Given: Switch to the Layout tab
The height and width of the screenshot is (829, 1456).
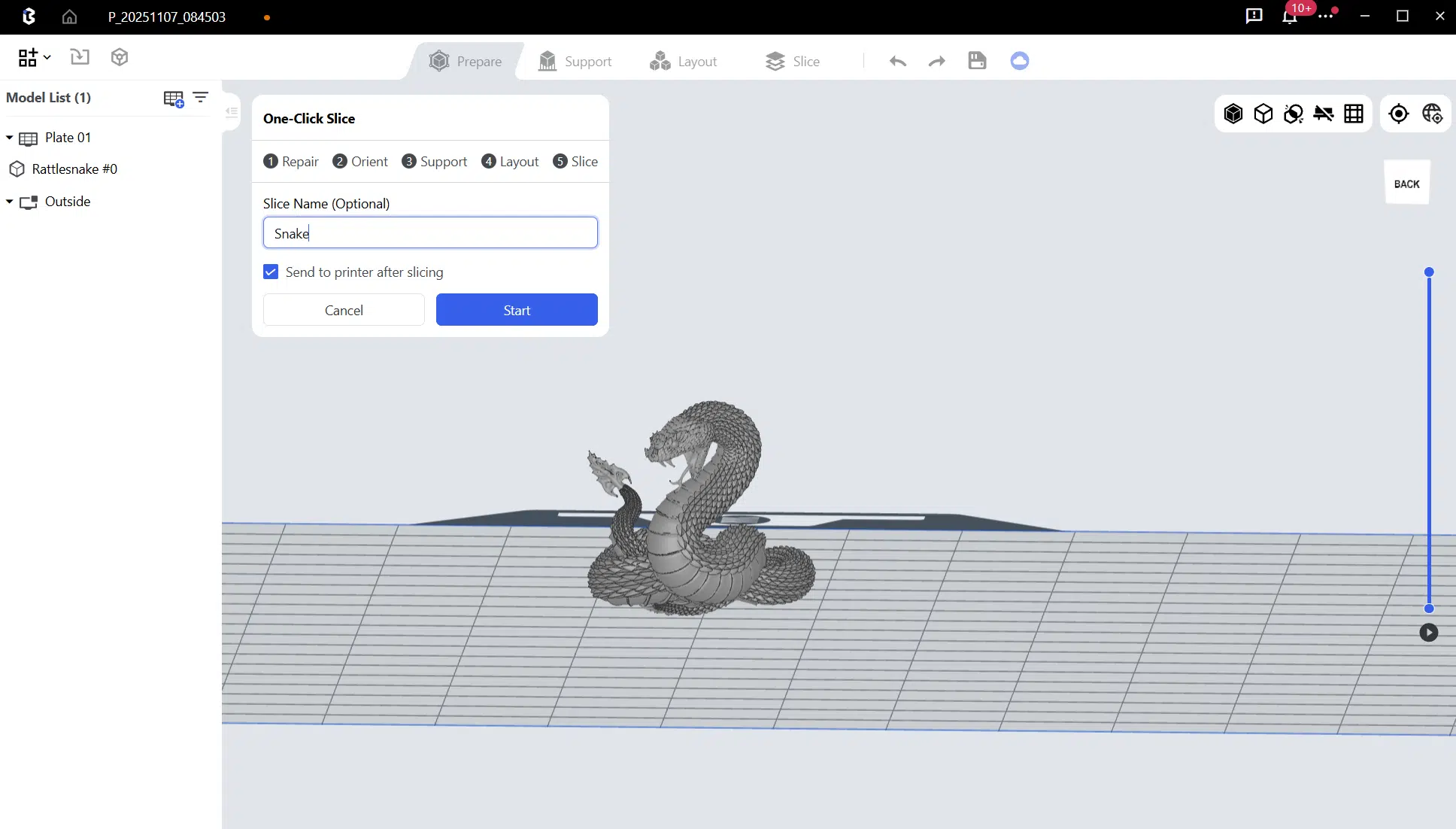Looking at the screenshot, I should (683, 61).
